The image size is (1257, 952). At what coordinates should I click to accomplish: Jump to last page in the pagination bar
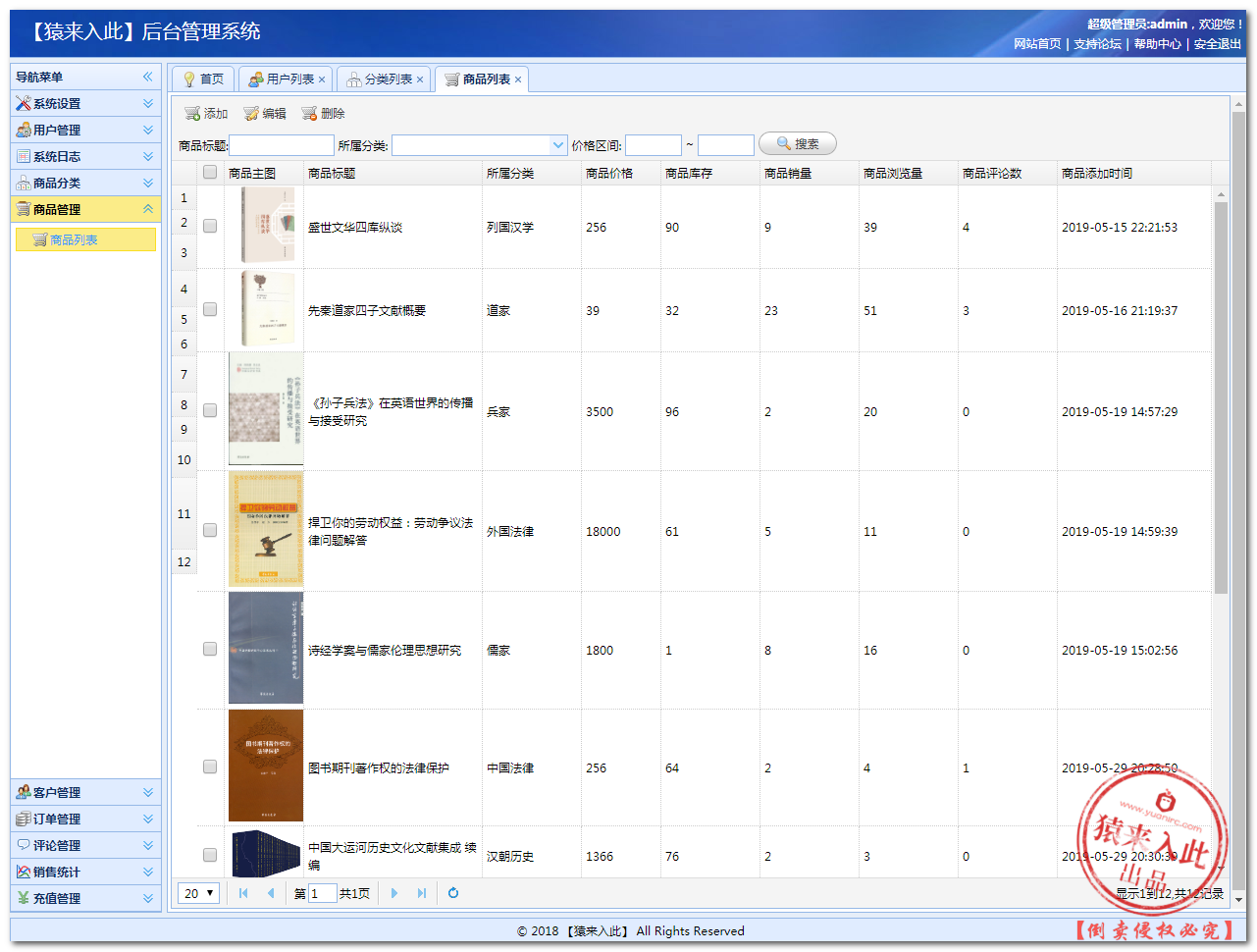(422, 893)
